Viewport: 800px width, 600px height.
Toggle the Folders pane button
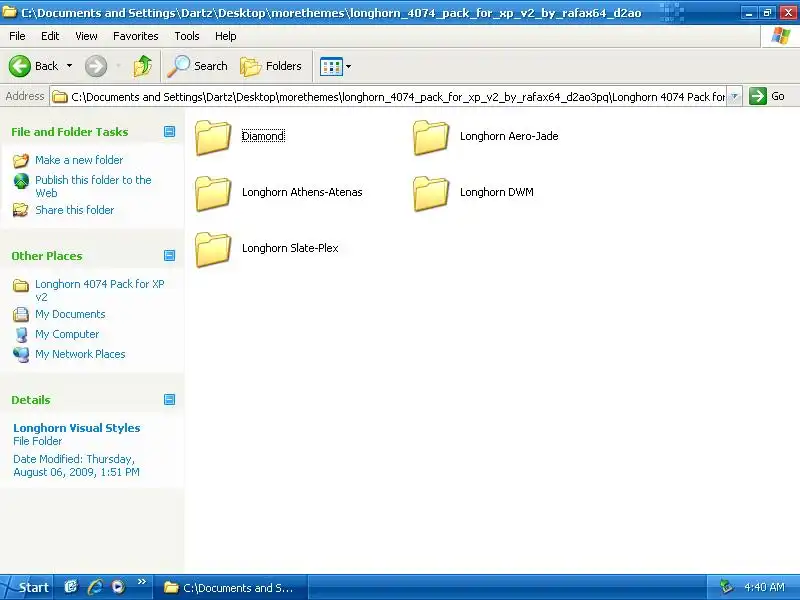pyautogui.click(x=271, y=66)
